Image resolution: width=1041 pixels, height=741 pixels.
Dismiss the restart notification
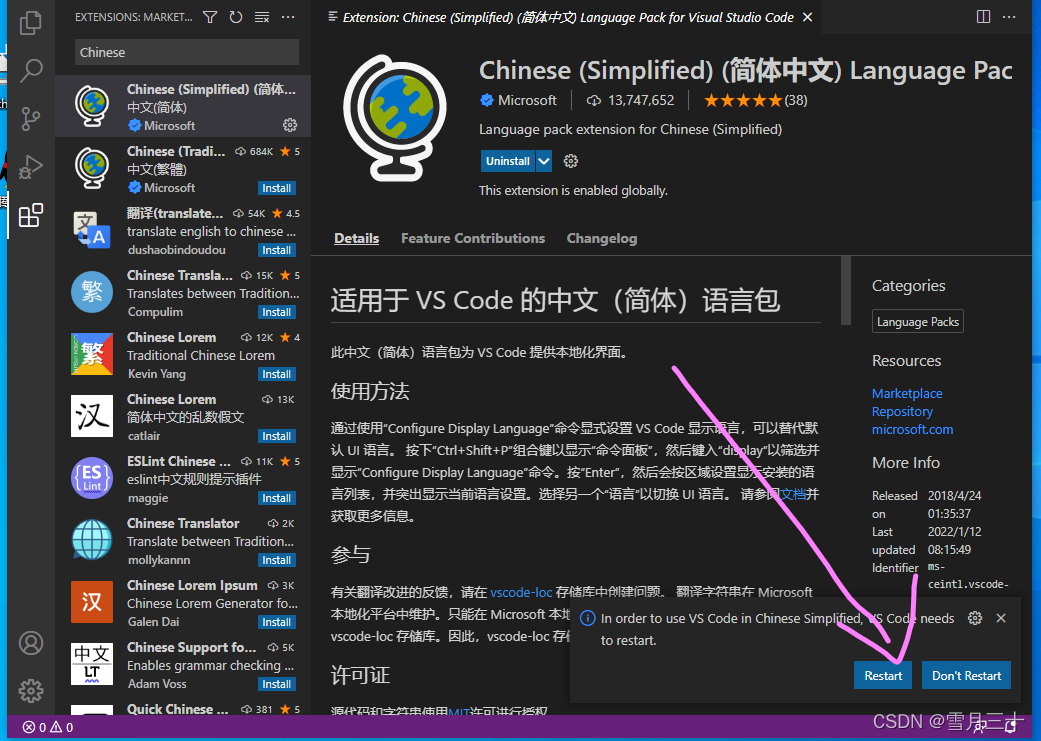pos(1001,618)
